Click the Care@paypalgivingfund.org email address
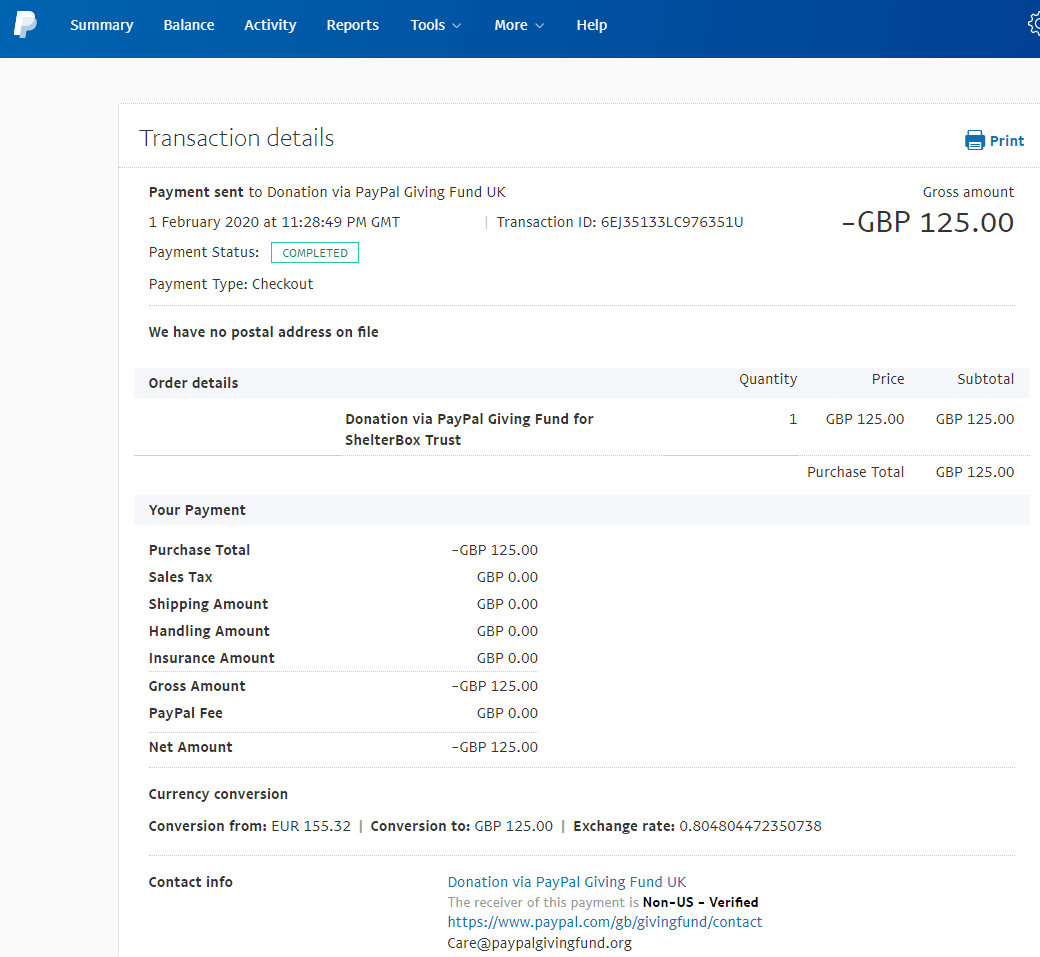The image size is (1040, 957). point(539,943)
